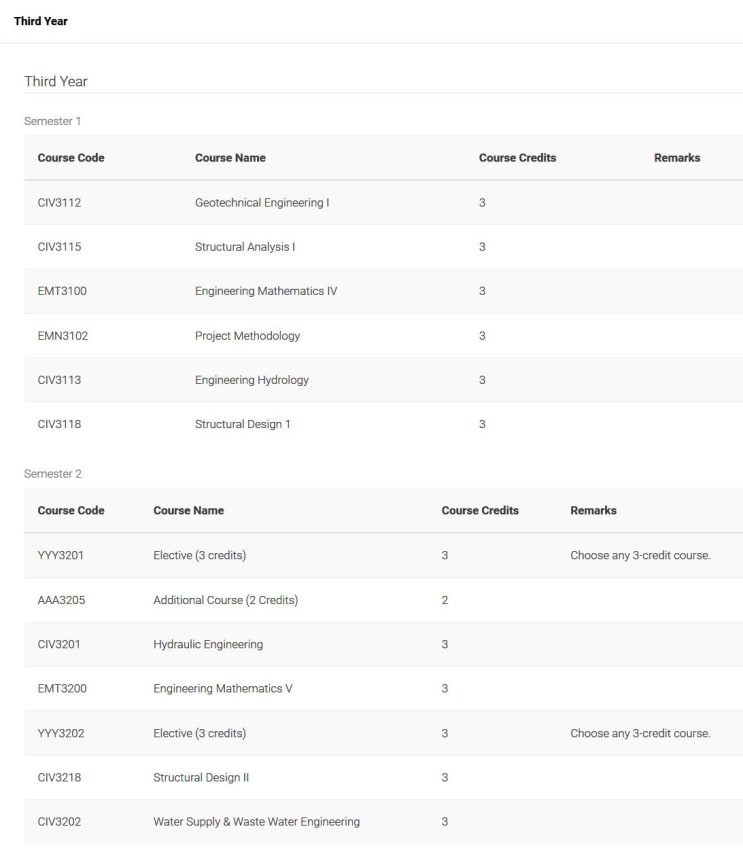Click YYY3202 remark 'Choose any 3-credit course.'
Screen dimensions: 743x848
640,733
